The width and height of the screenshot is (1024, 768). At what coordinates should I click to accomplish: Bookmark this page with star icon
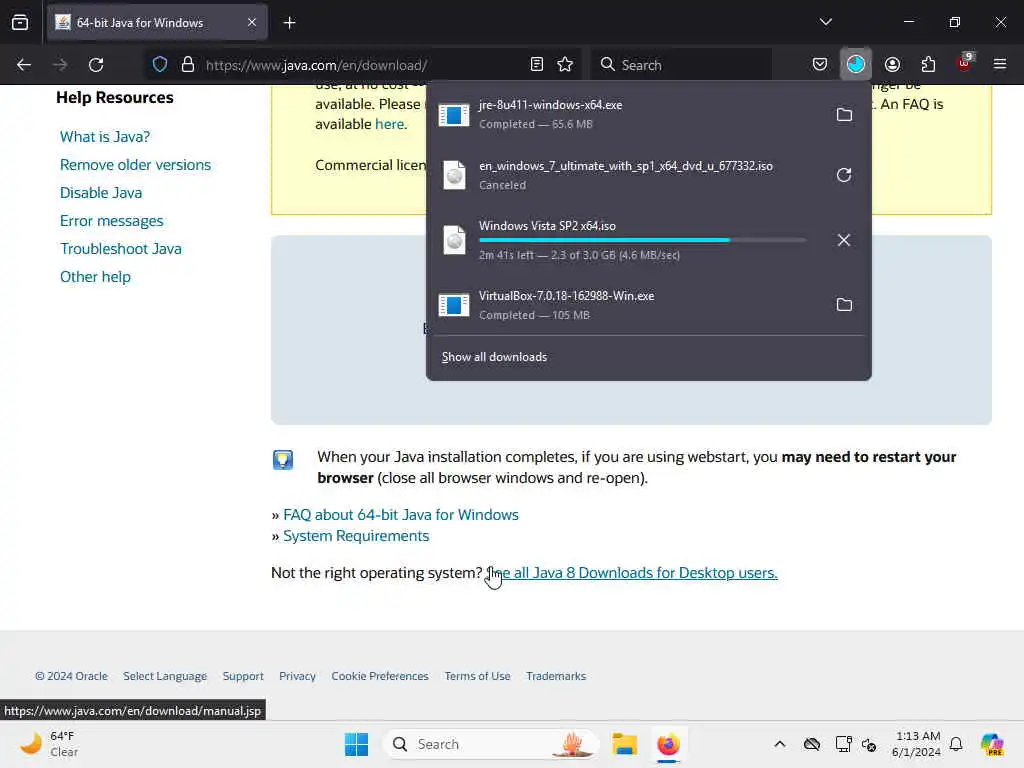[x=565, y=64]
